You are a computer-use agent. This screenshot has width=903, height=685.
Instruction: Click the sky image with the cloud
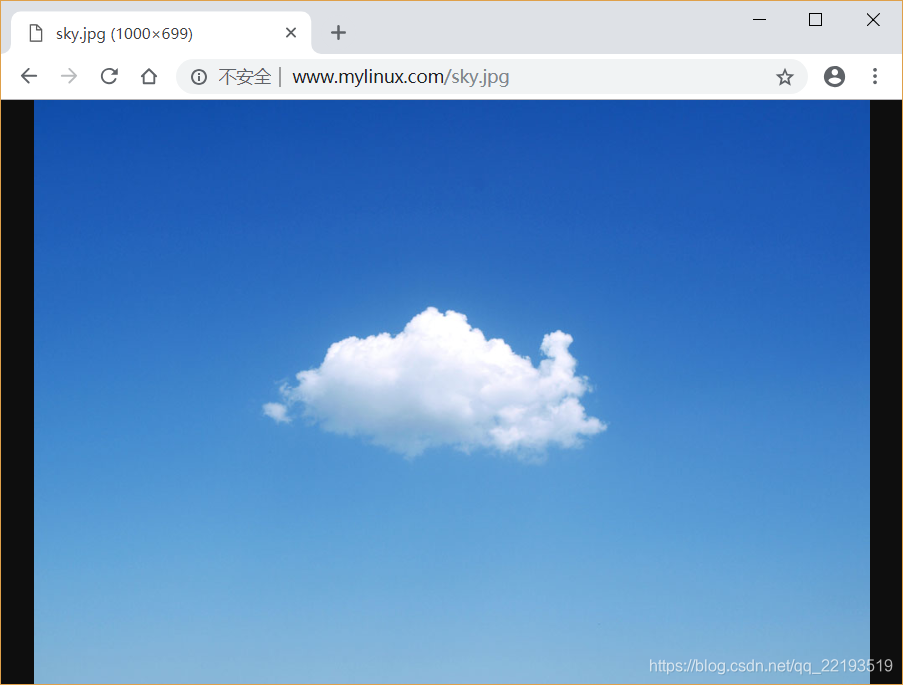pyautogui.click(x=452, y=392)
